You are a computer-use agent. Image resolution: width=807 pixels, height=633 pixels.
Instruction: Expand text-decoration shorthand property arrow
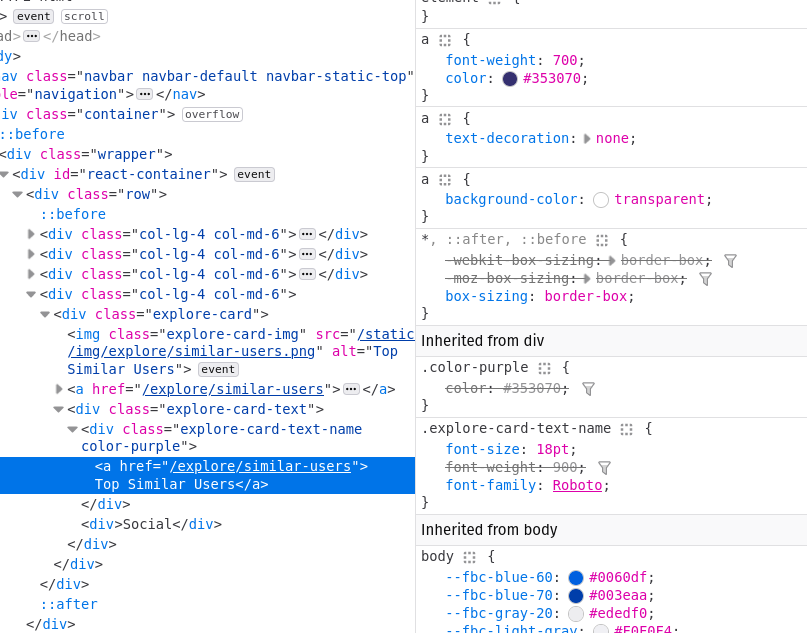(x=587, y=139)
